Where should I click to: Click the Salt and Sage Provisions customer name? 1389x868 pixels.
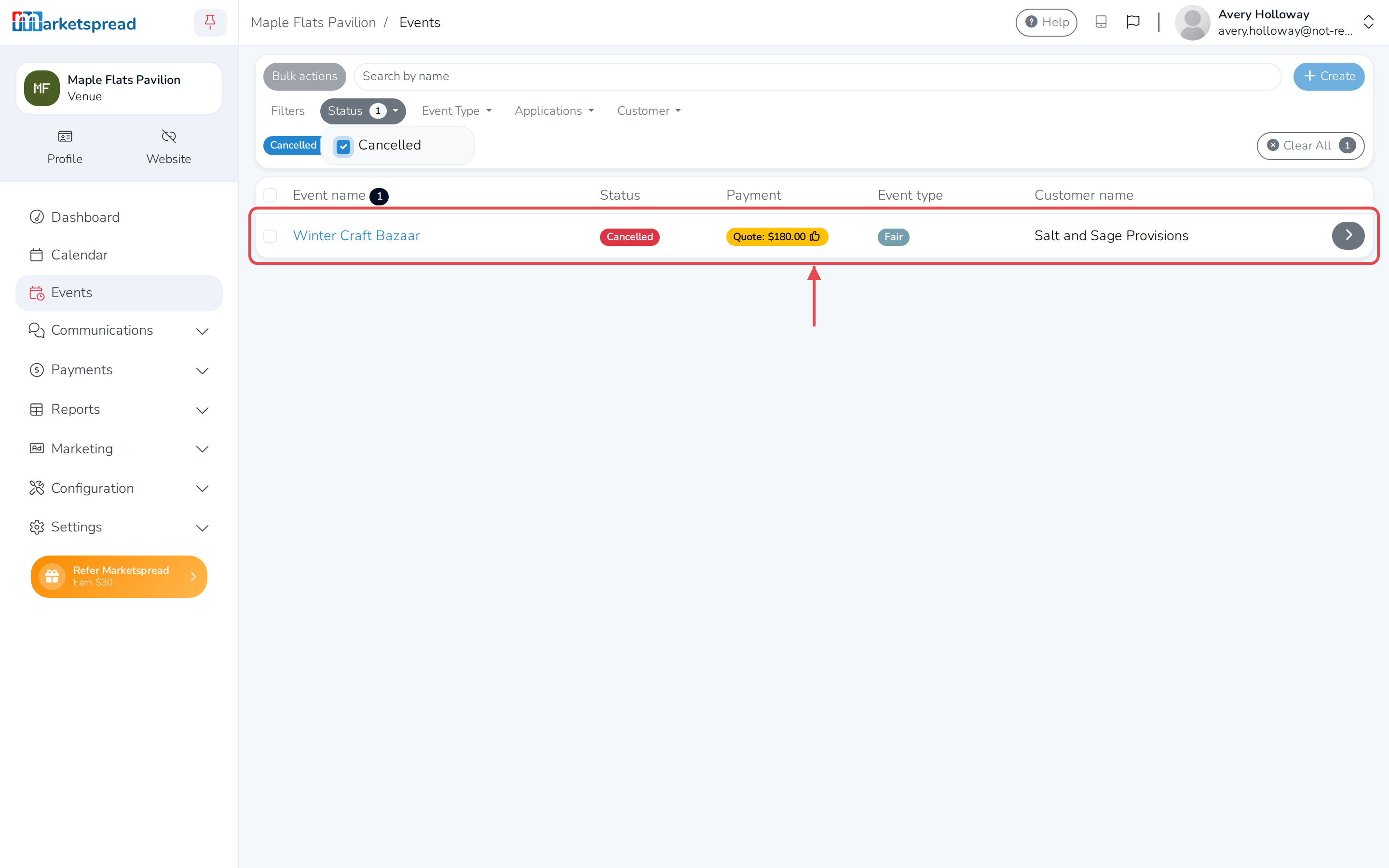(1111, 235)
